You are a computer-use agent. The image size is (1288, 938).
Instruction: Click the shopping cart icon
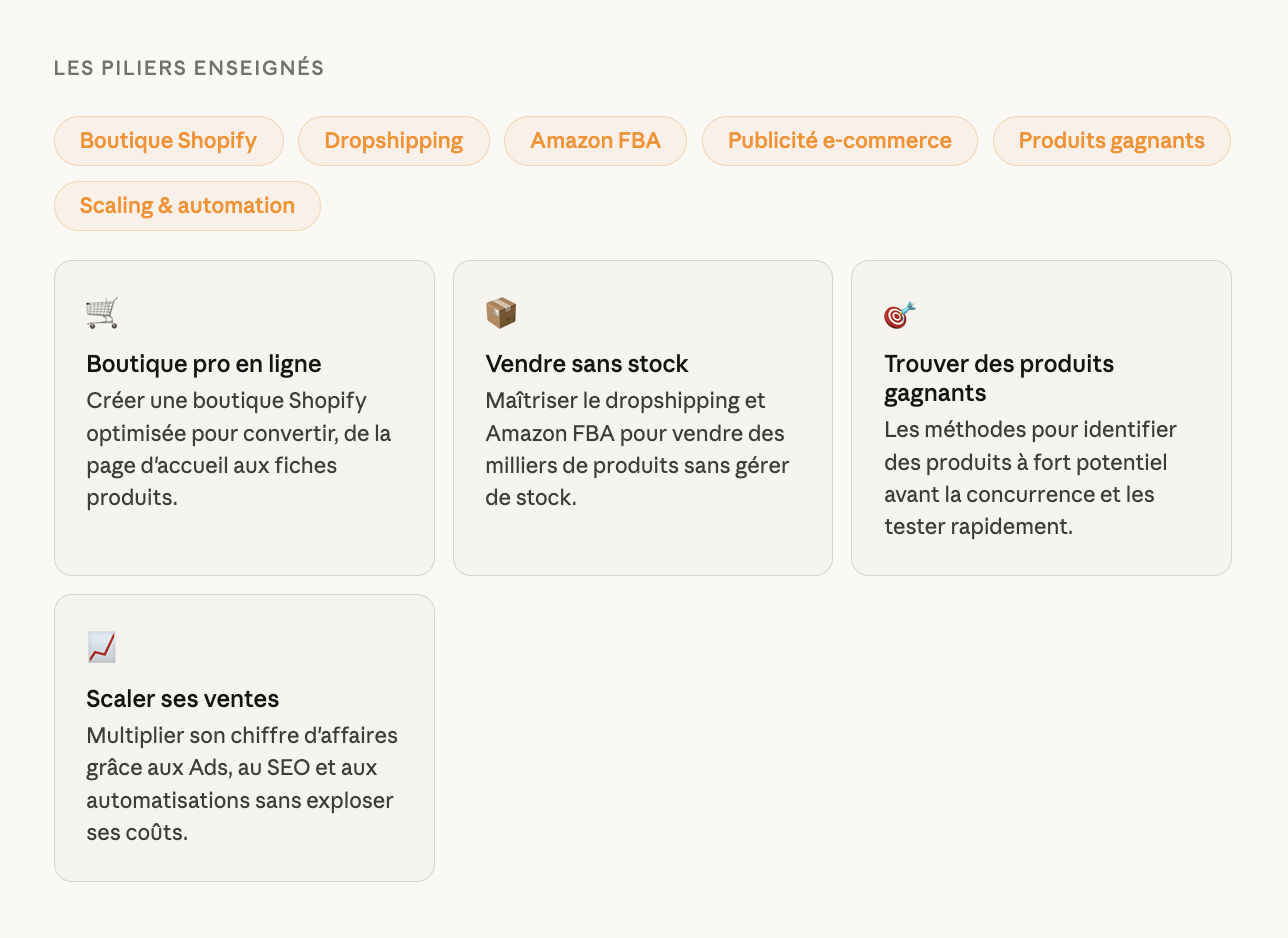[x=102, y=313]
